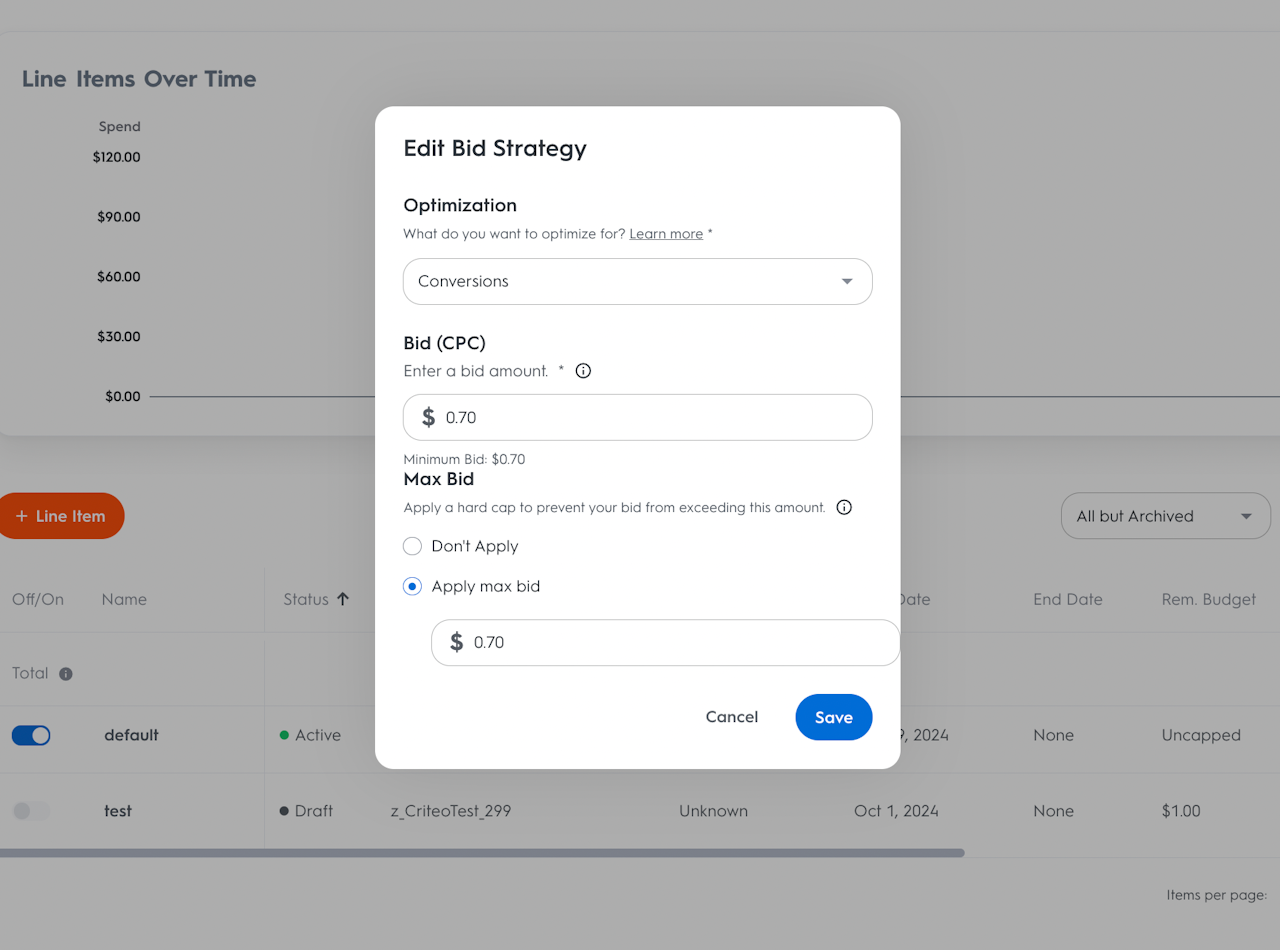Click the info icon next to Max Bid description
The width and height of the screenshot is (1280, 950).
[844, 507]
